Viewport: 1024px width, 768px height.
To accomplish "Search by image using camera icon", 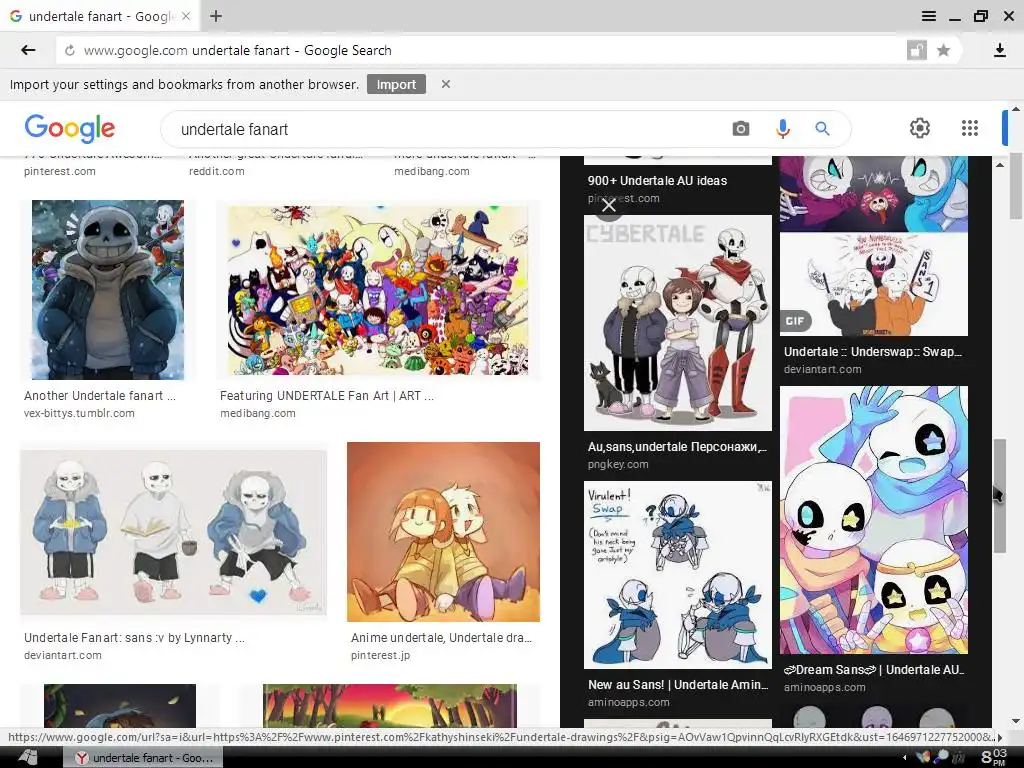I will click(x=741, y=129).
